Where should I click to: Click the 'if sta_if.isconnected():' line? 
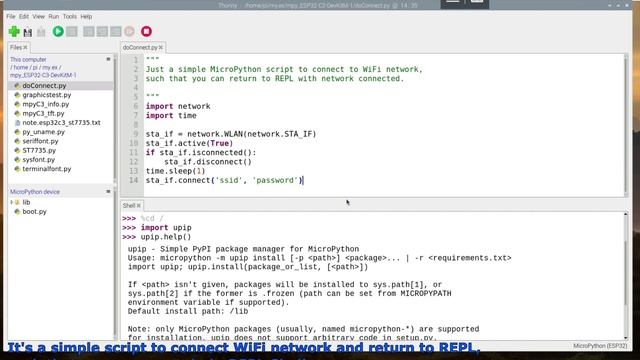201,153
